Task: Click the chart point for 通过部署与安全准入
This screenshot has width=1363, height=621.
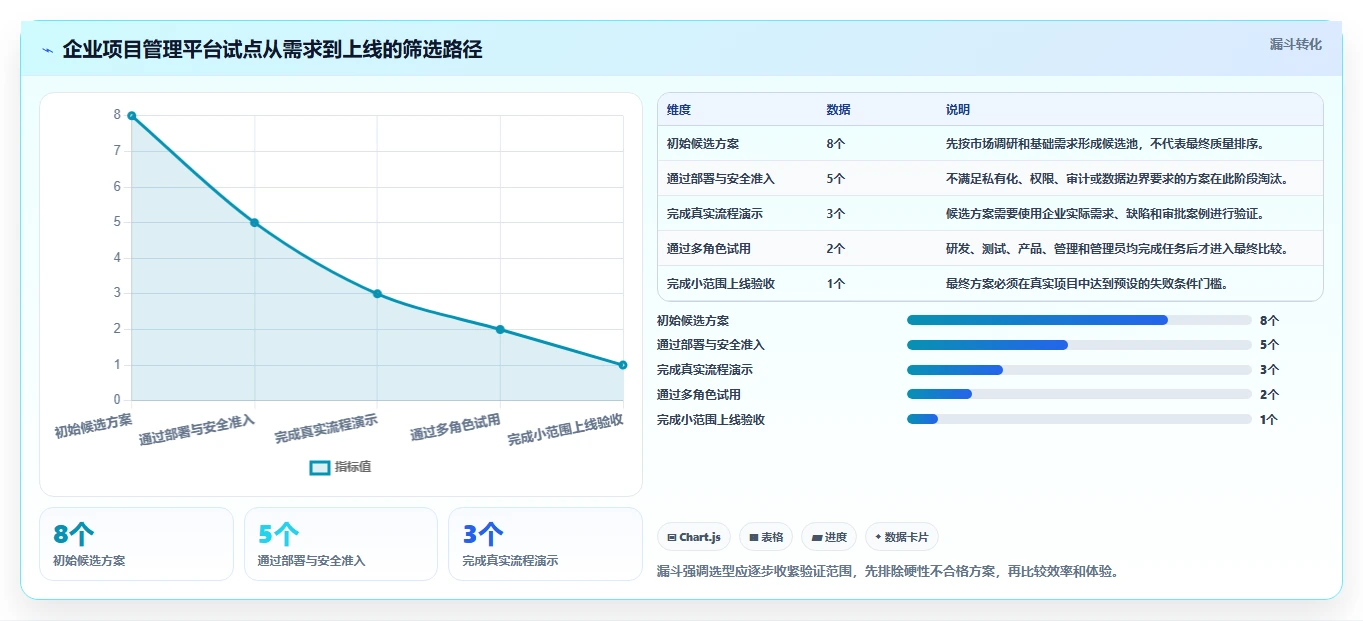Action: [254, 222]
